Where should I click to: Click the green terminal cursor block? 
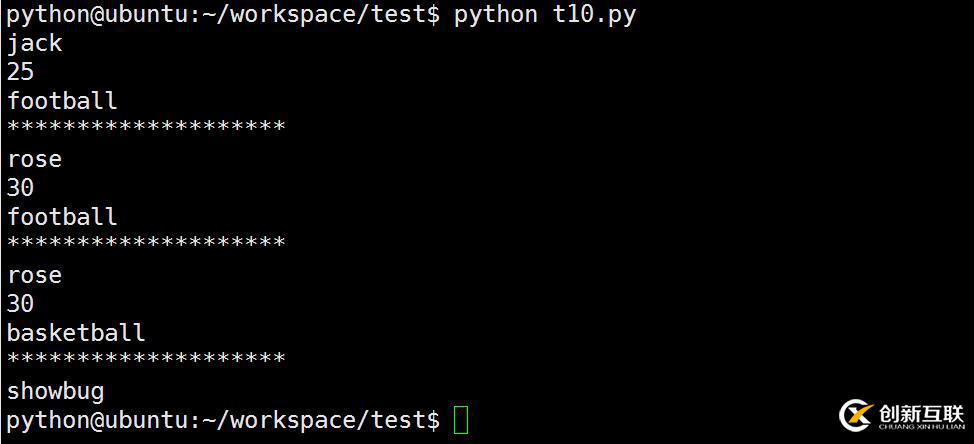click(x=460, y=420)
